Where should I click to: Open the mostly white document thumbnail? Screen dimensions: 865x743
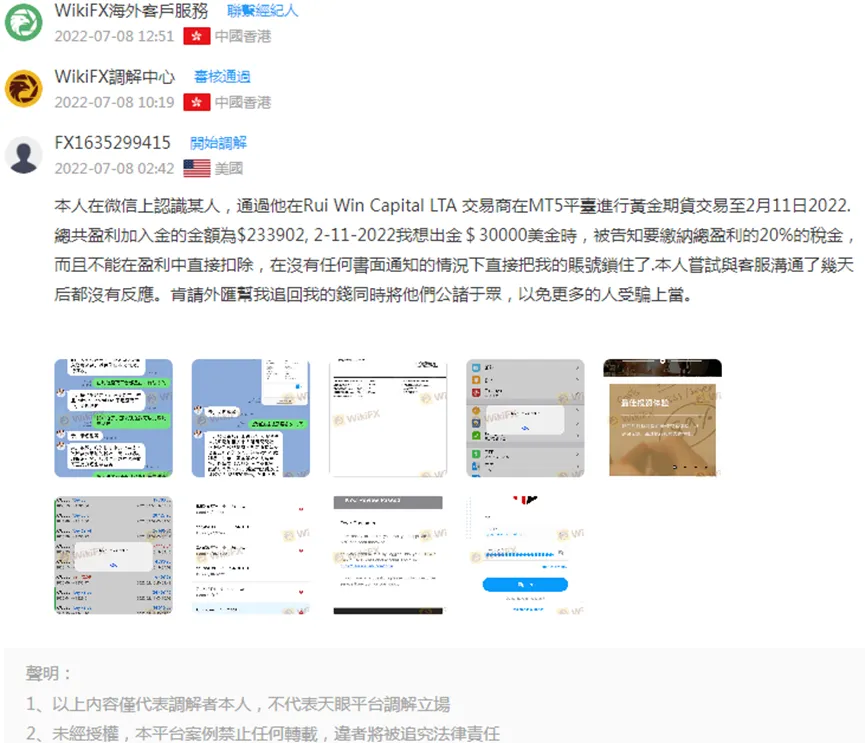point(388,418)
